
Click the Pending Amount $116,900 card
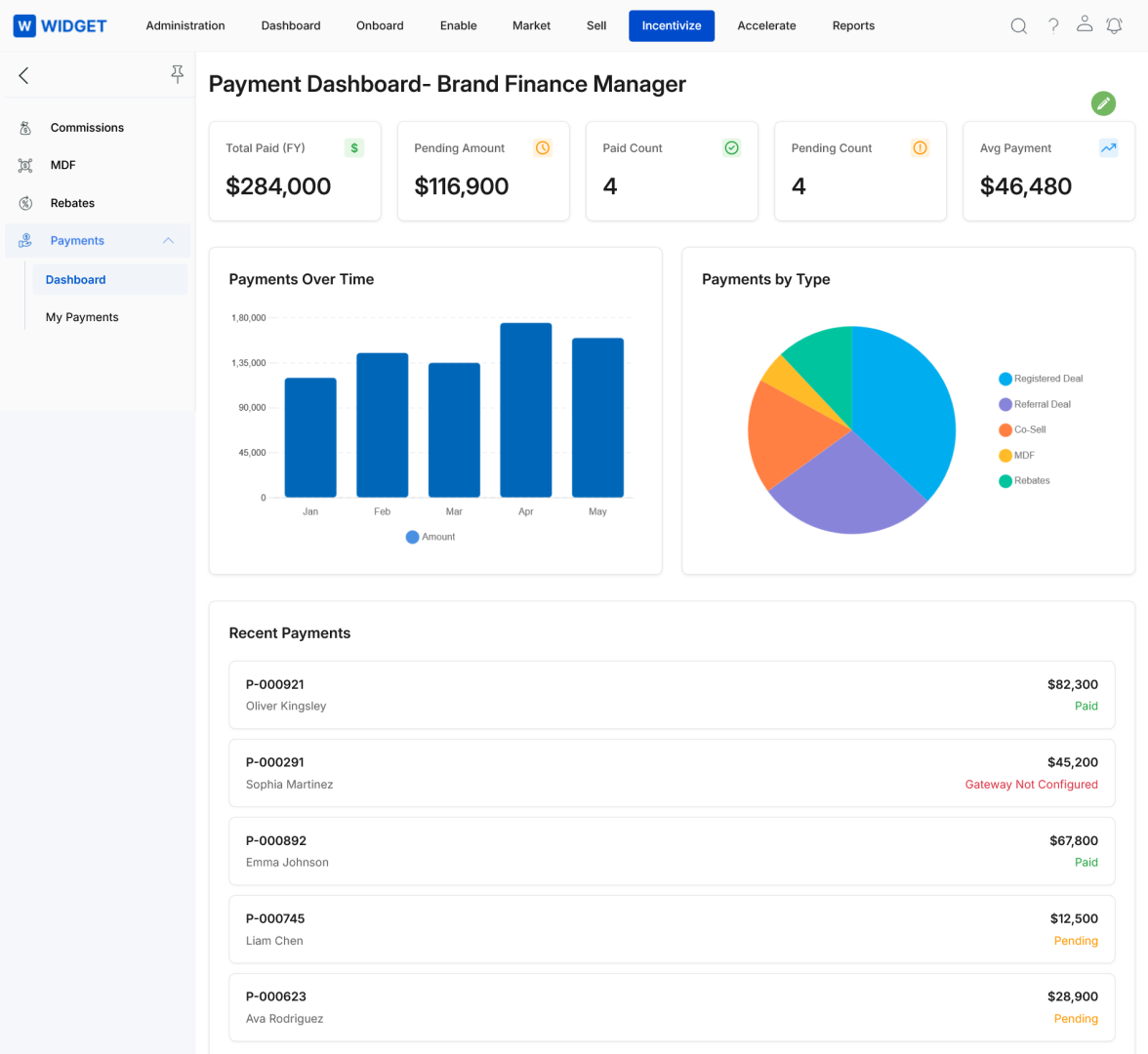(x=483, y=172)
